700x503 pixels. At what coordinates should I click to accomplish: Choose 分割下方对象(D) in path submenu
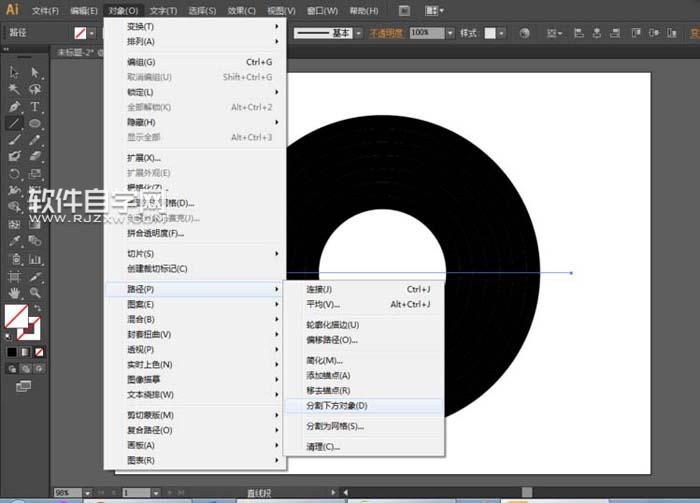(364, 406)
